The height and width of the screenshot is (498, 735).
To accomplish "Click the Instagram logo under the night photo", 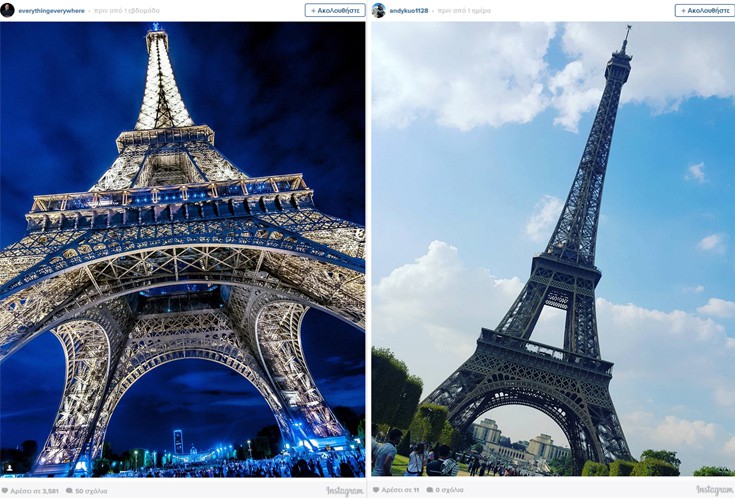I will (x=345, y=491).
